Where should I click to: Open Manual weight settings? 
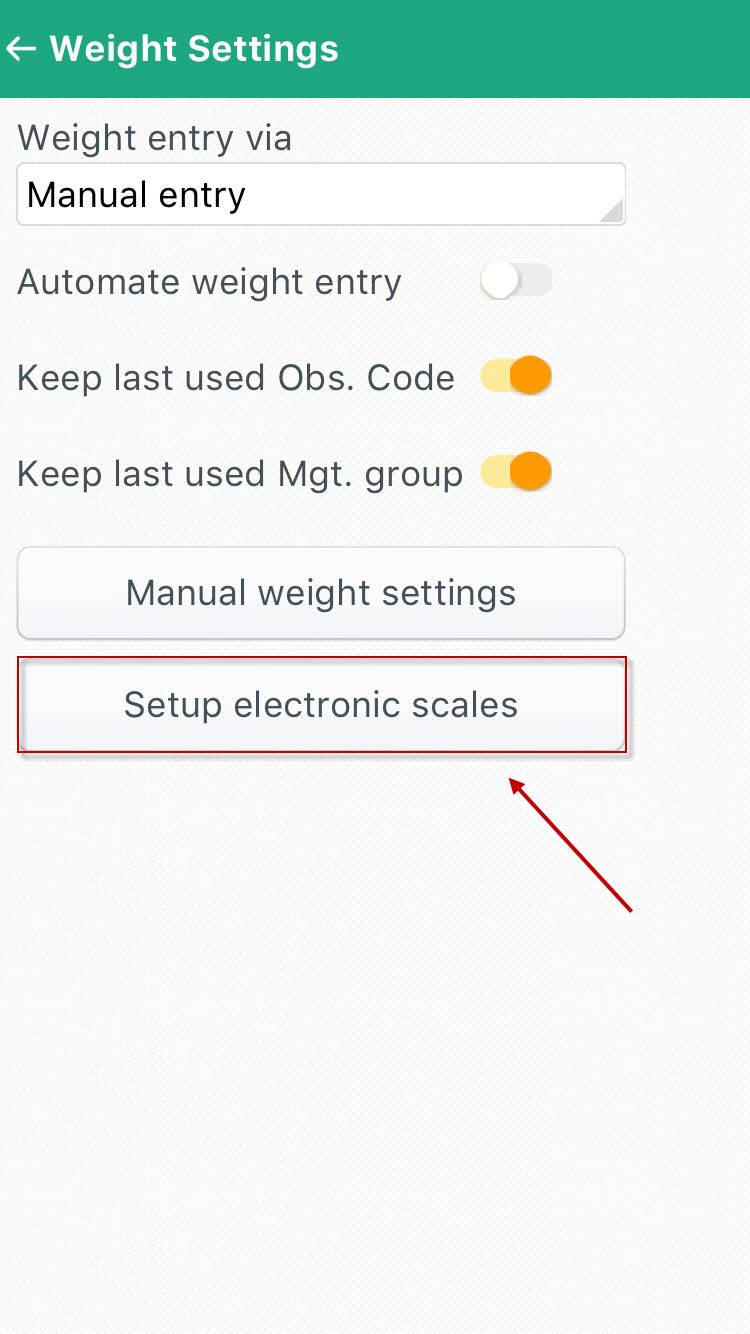point(321,593)
